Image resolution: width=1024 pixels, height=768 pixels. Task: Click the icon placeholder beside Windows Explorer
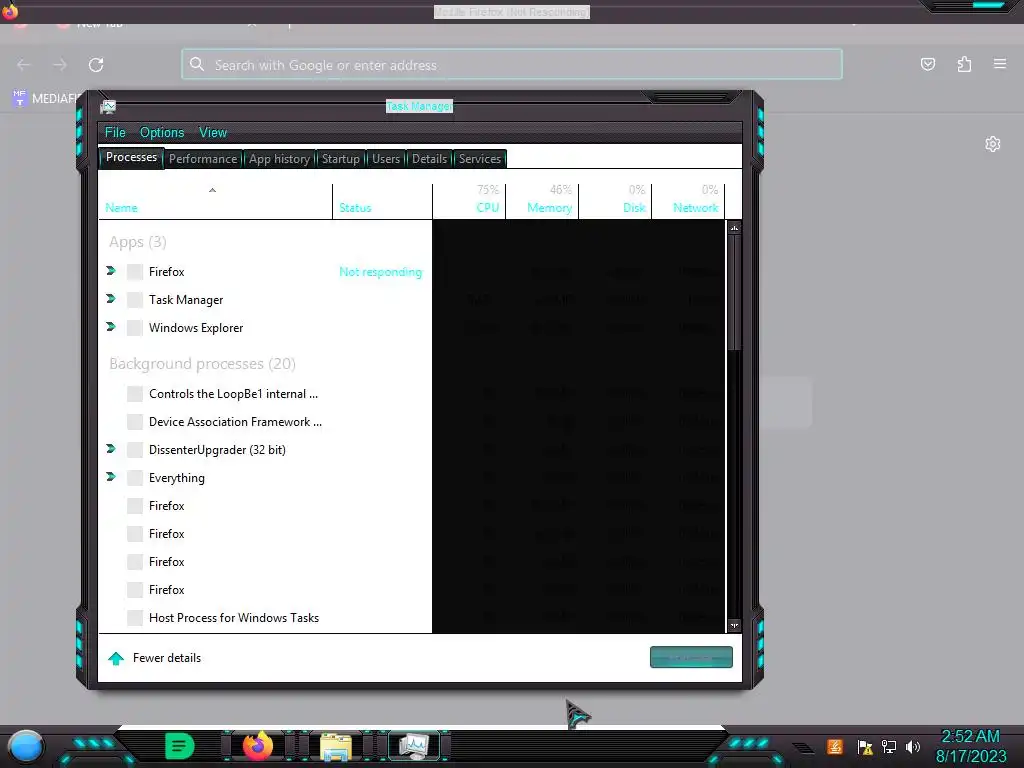point(135,328)
